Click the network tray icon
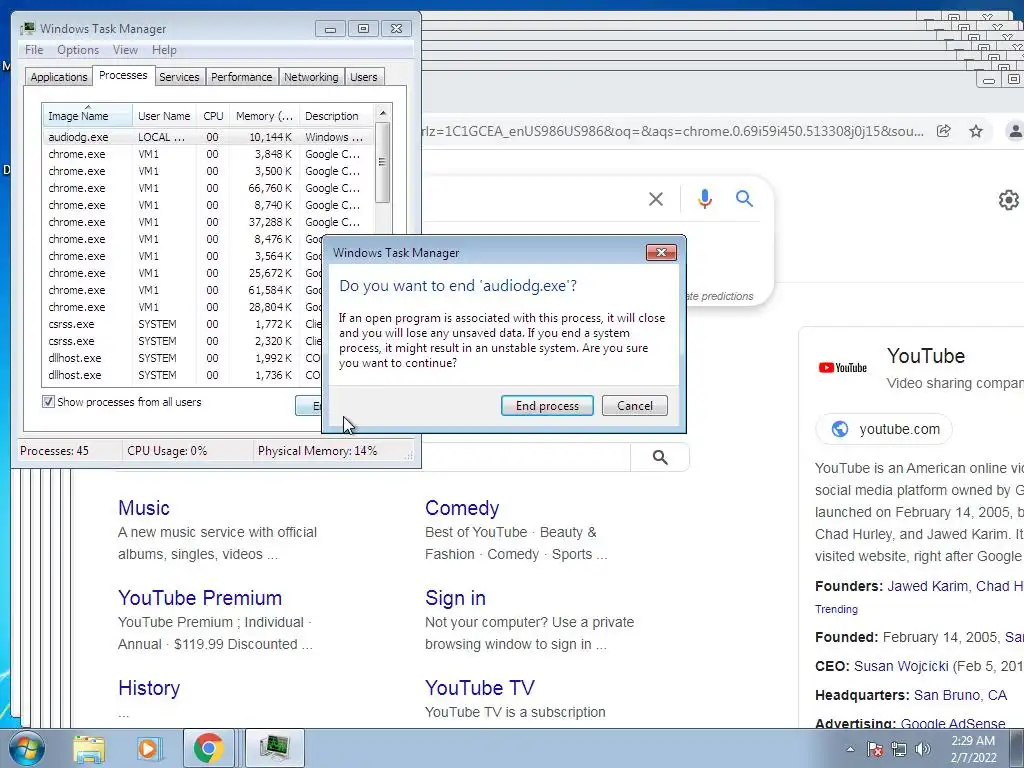This screenshot has height=768, width=1024. point(899,749)
